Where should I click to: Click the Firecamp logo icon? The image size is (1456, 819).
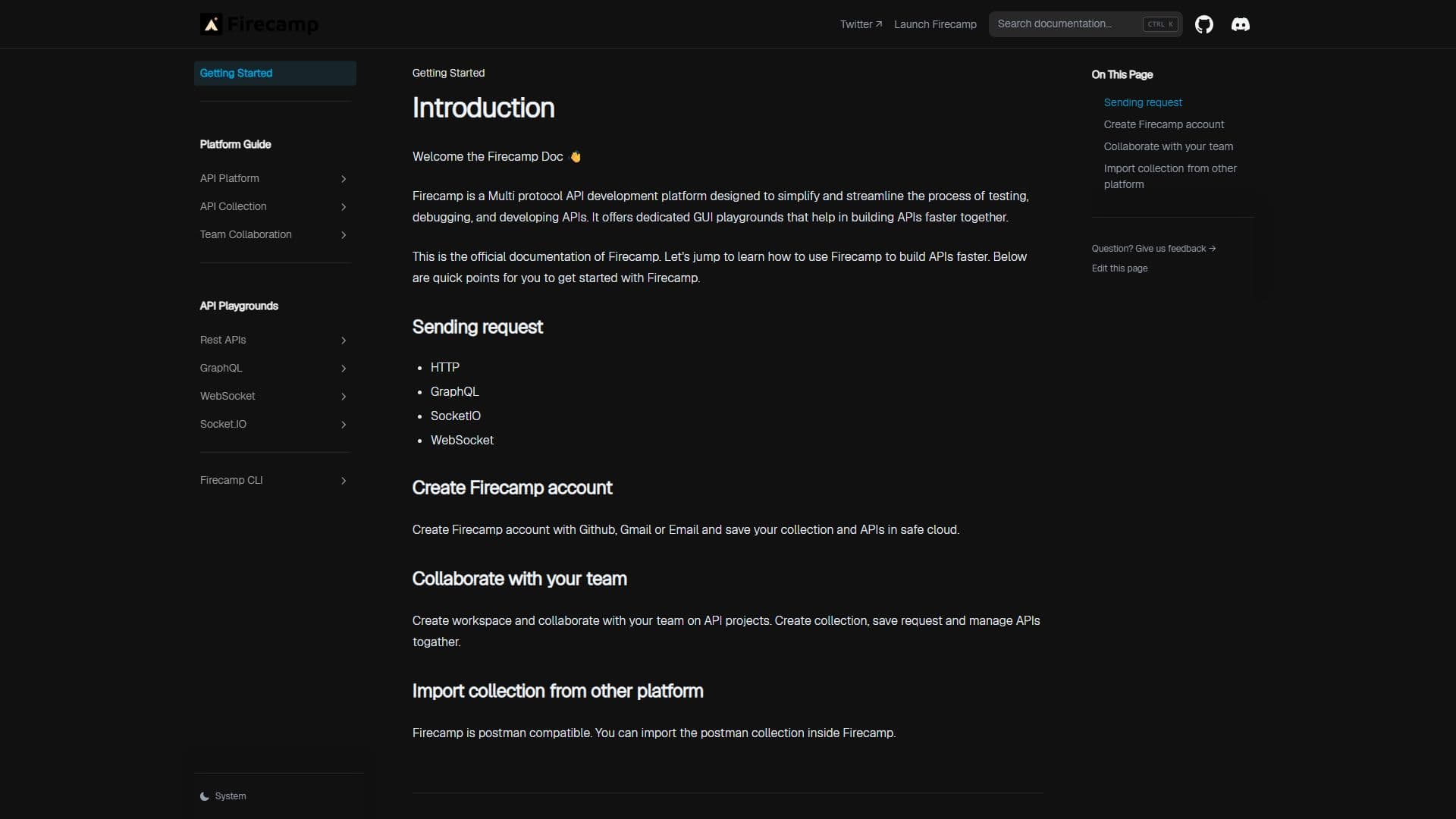point(211,24)
